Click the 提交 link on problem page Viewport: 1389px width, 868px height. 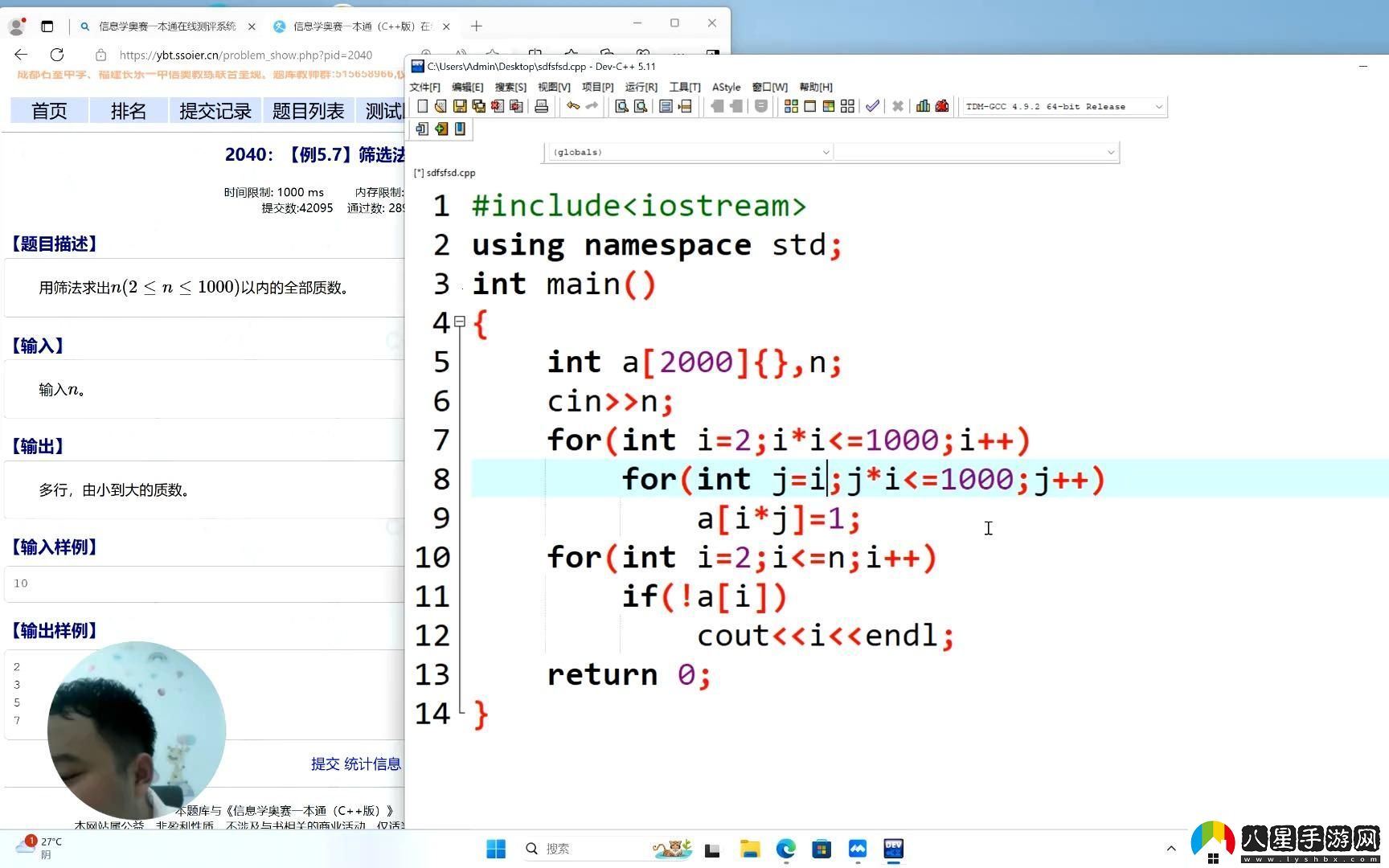click(325, 764)
